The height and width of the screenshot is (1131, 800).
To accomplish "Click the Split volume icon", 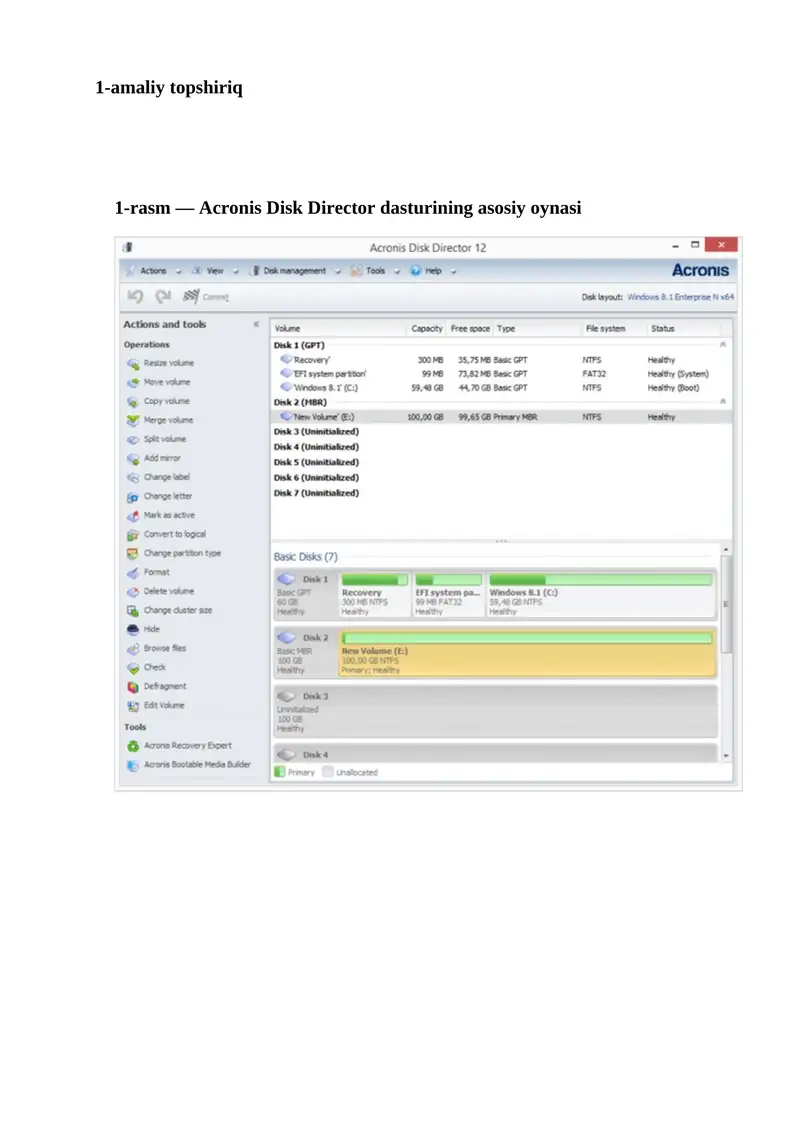I will (133, 439).
